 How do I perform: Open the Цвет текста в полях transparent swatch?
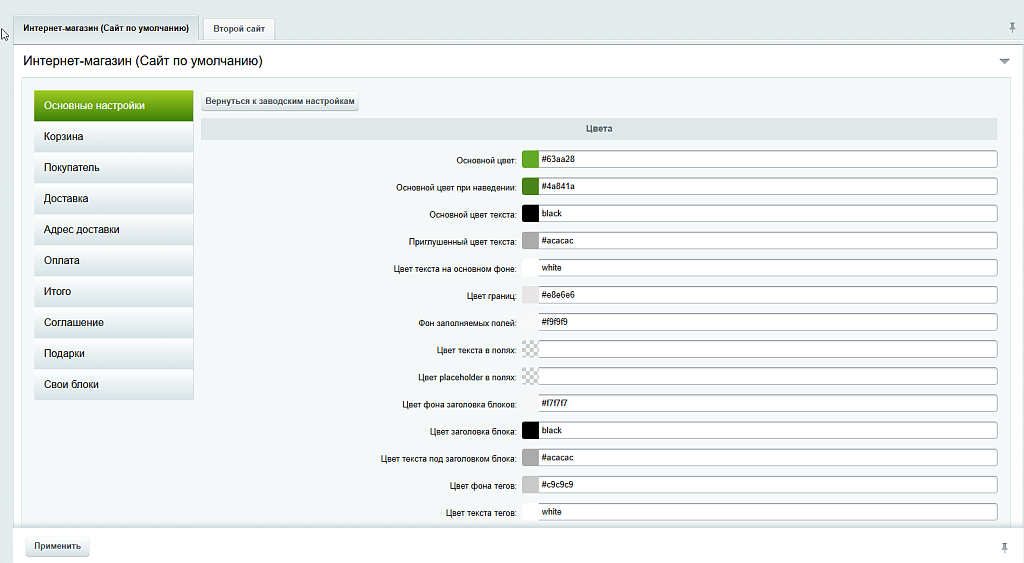(530, 349)
